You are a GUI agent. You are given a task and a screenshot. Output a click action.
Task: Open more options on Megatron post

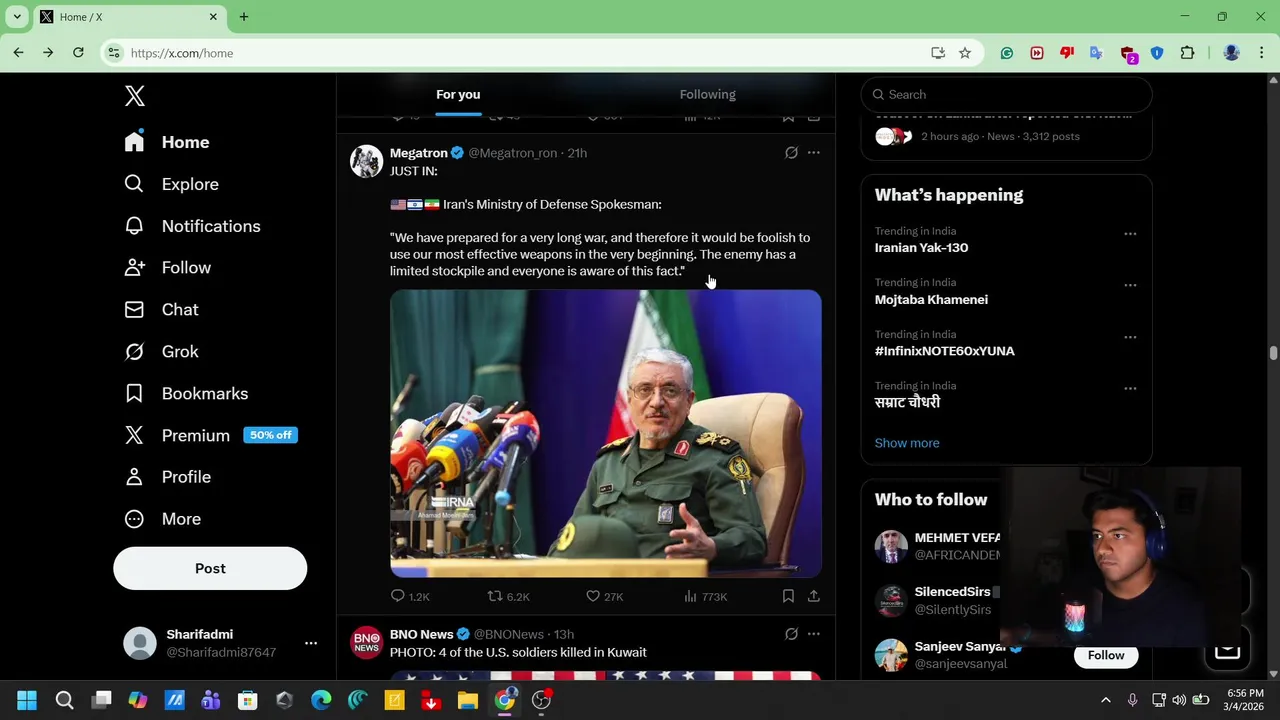click(814, 153)
